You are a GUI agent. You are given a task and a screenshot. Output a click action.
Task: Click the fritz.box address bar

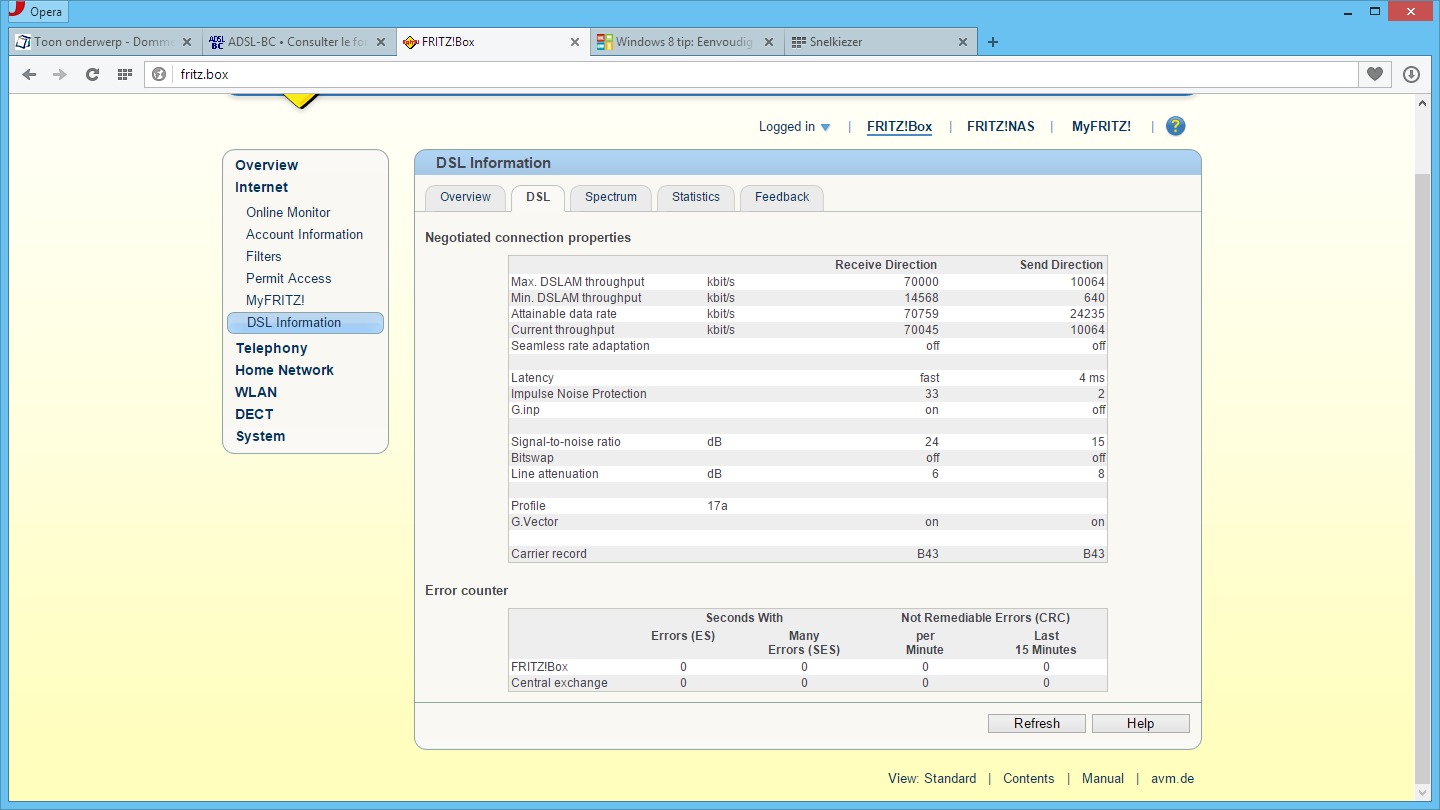(760, 74)
